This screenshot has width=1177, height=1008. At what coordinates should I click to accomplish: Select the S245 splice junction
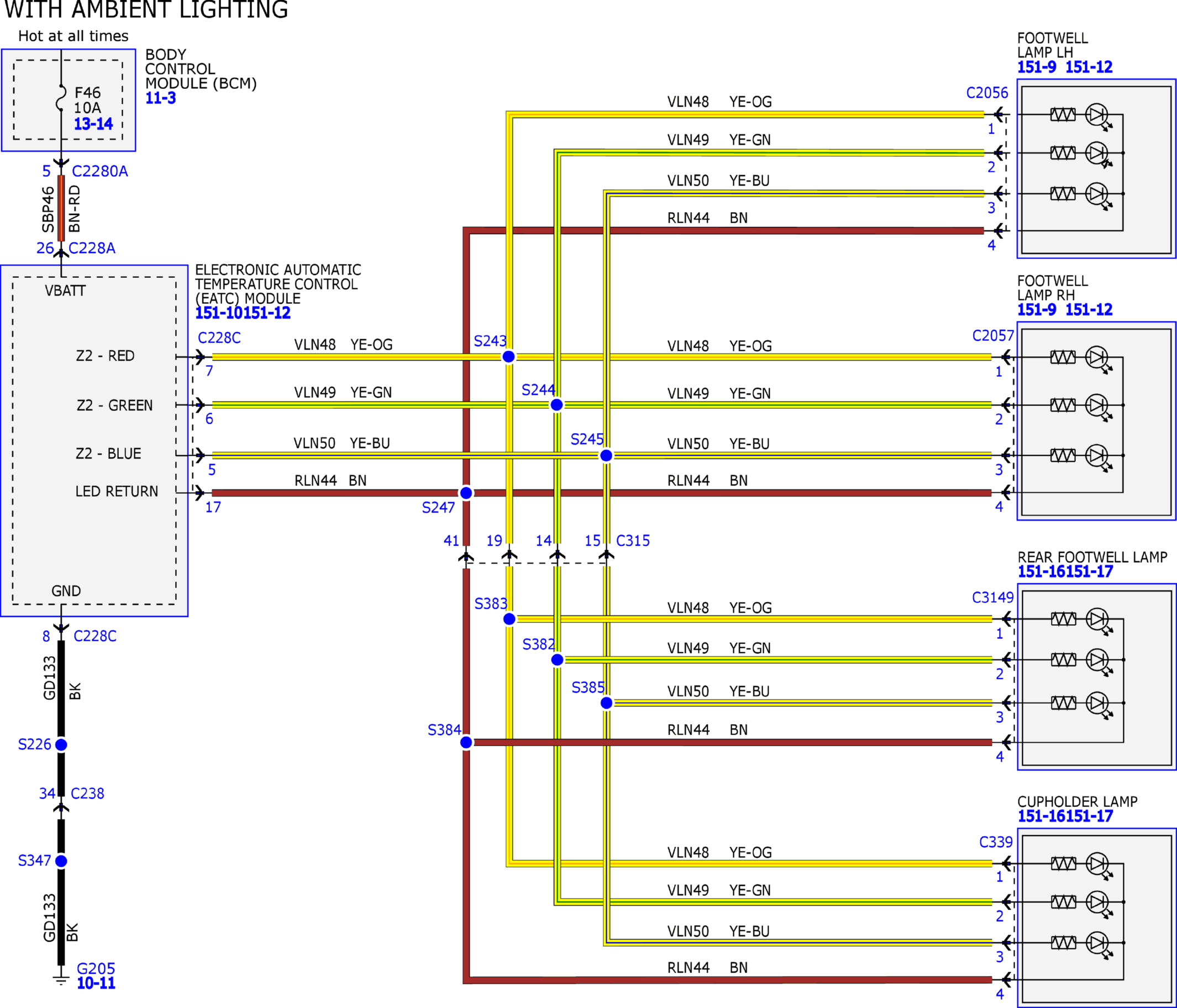(606, 456)
